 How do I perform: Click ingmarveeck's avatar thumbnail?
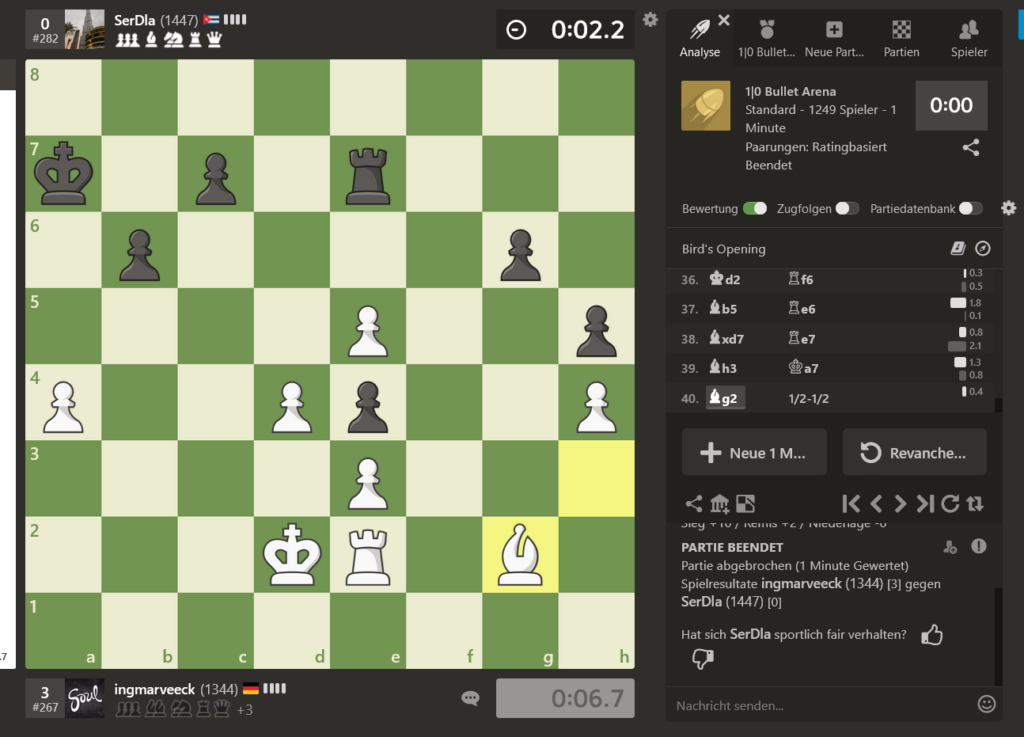pos(84,698)
